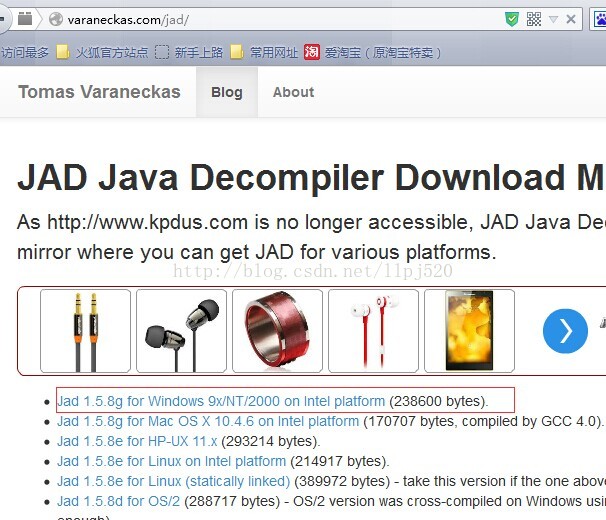The width and height of the screenshot is (606, 520).
Task: Open the audio cable ad thumbnail
Action: click(x=85, y=331)
